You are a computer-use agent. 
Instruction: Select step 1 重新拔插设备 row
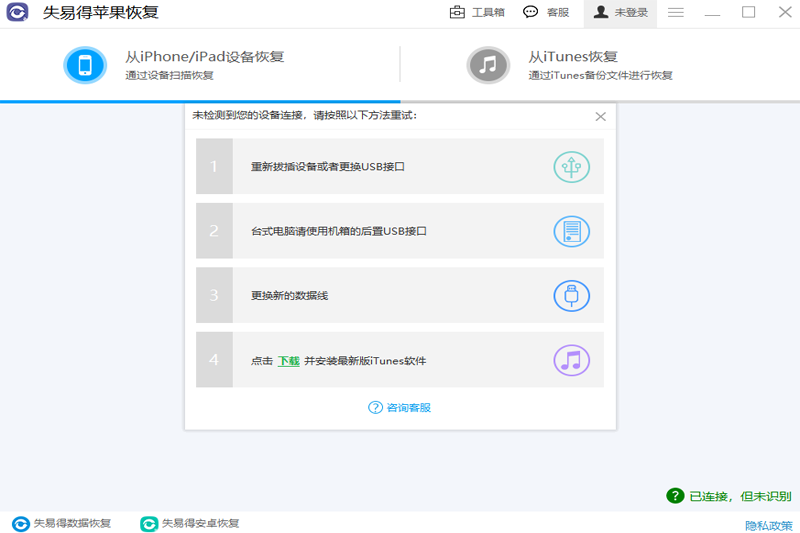tap(399, 166)
